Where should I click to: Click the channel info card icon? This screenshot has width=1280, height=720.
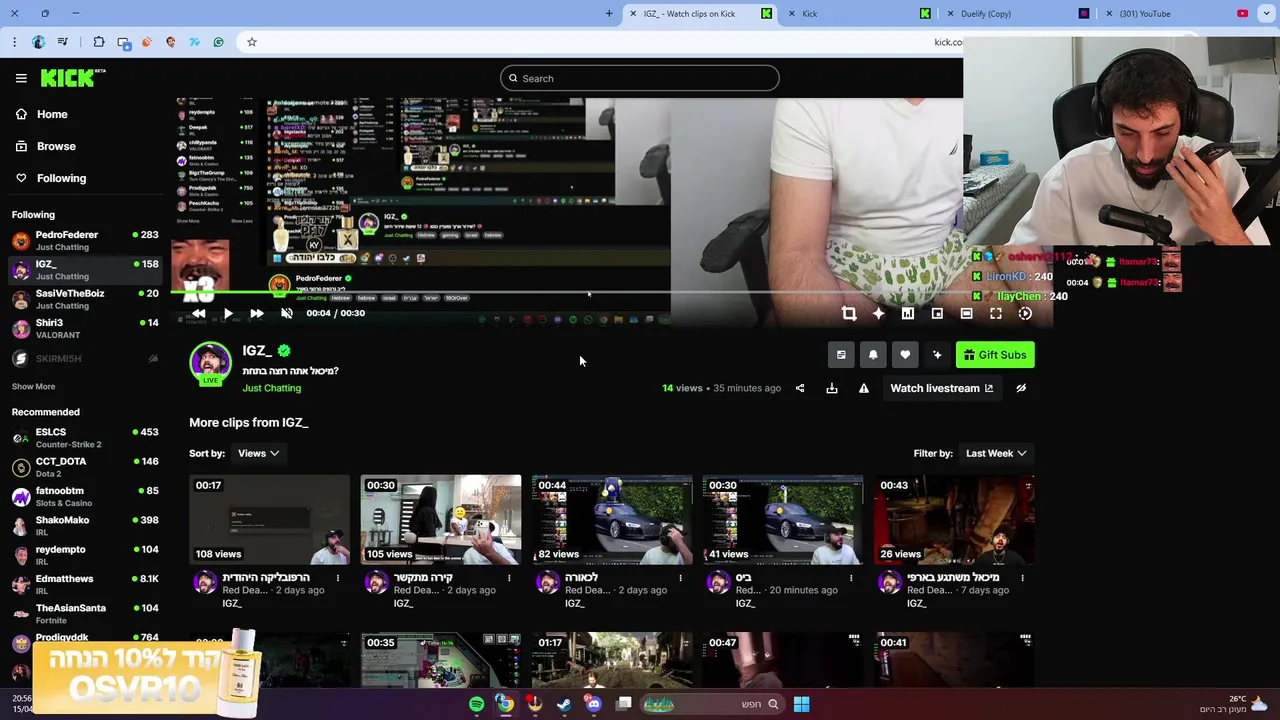coord(841,355)
